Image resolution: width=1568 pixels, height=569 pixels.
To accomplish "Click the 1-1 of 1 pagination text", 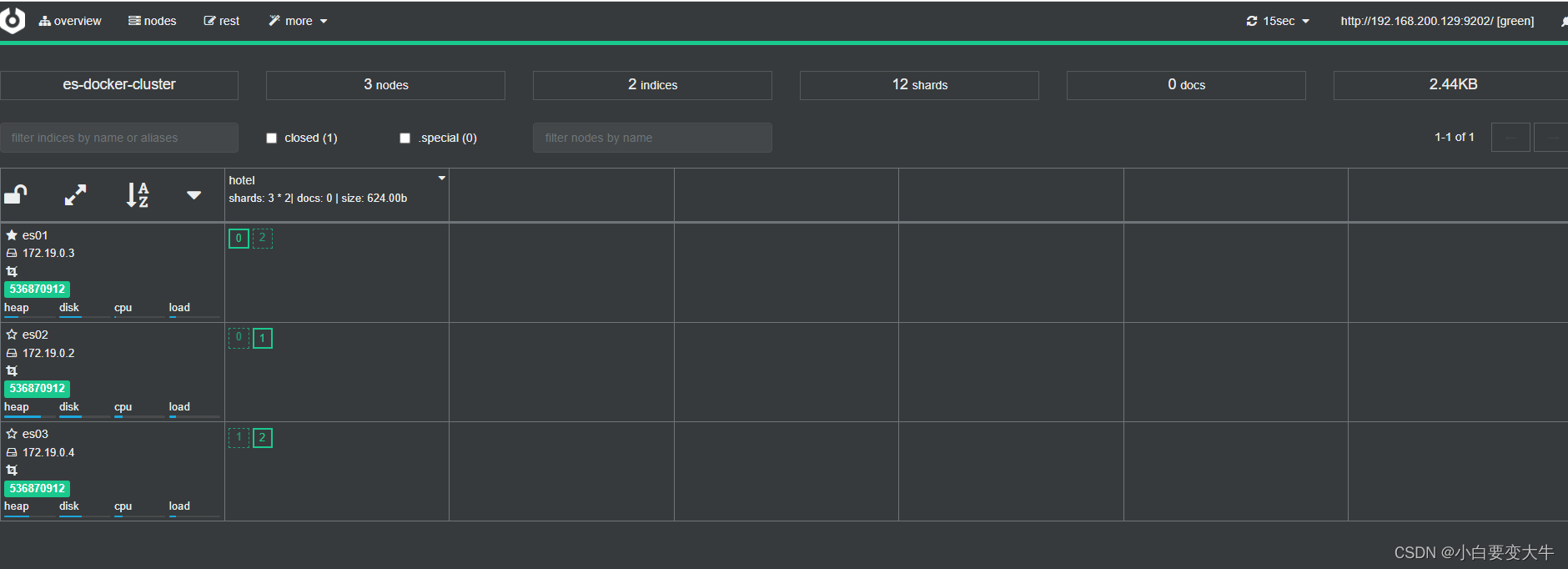I will coord(1455,138).
